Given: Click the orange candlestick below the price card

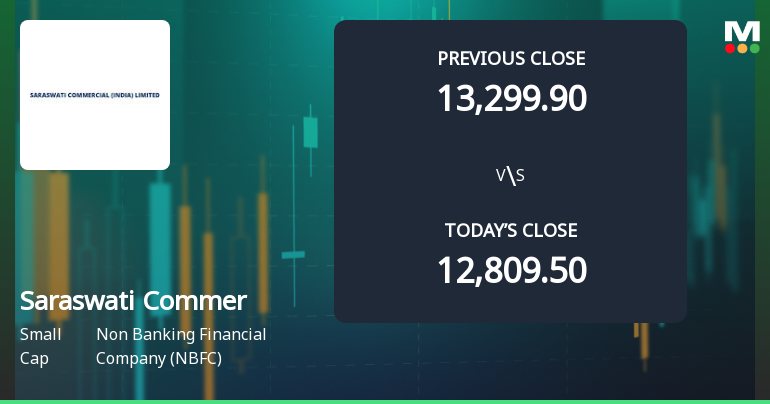Looking at the screenshot, I should [640, 340].
